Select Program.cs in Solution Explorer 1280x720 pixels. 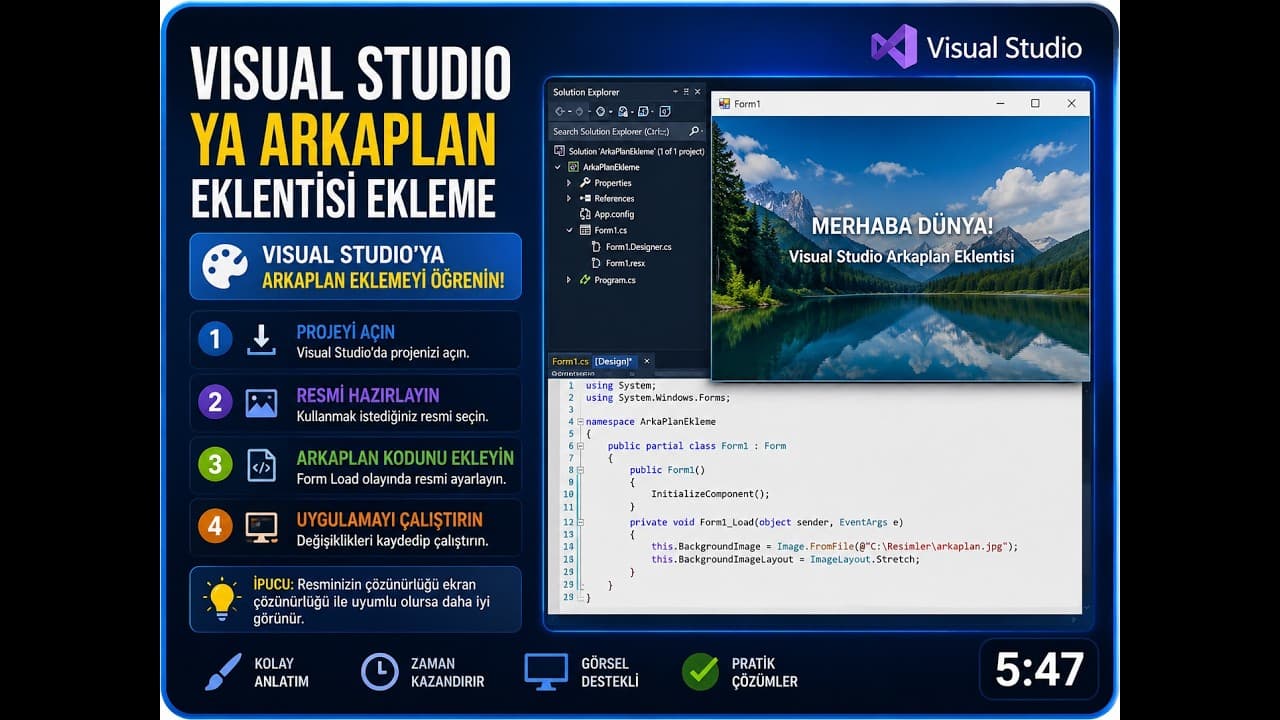[x=615, y=280]
